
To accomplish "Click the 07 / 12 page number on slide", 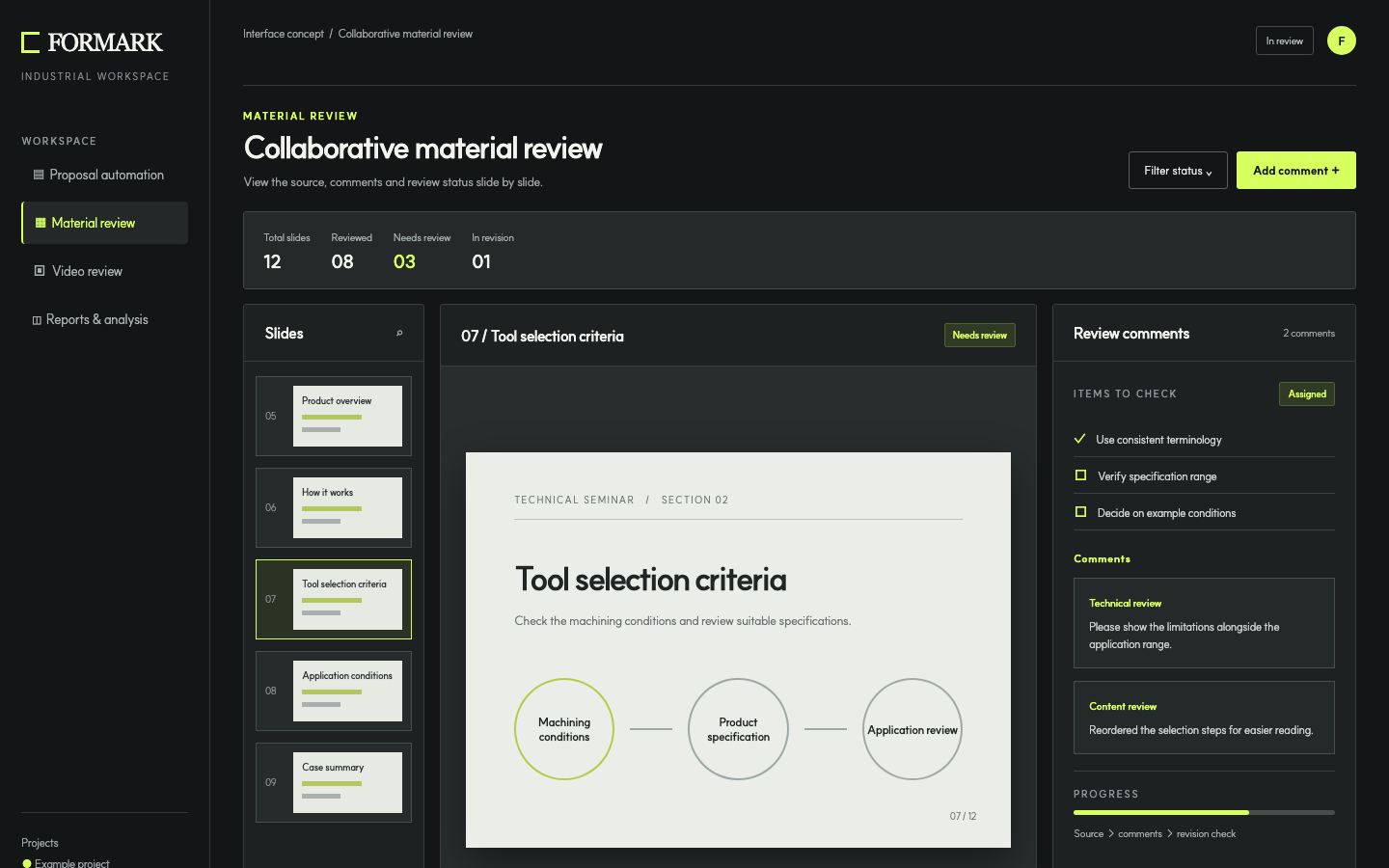I will click(x=963, y=816).
